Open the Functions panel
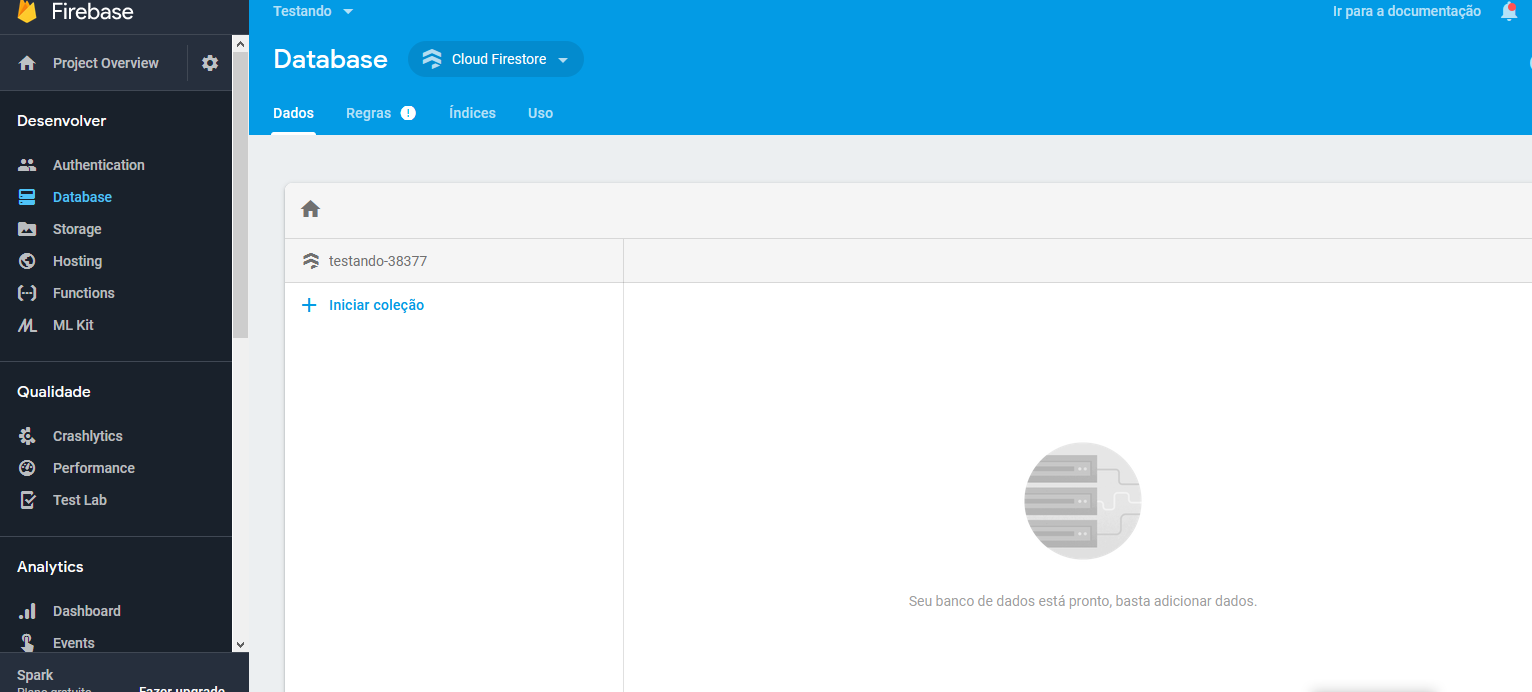 (82, 292)
